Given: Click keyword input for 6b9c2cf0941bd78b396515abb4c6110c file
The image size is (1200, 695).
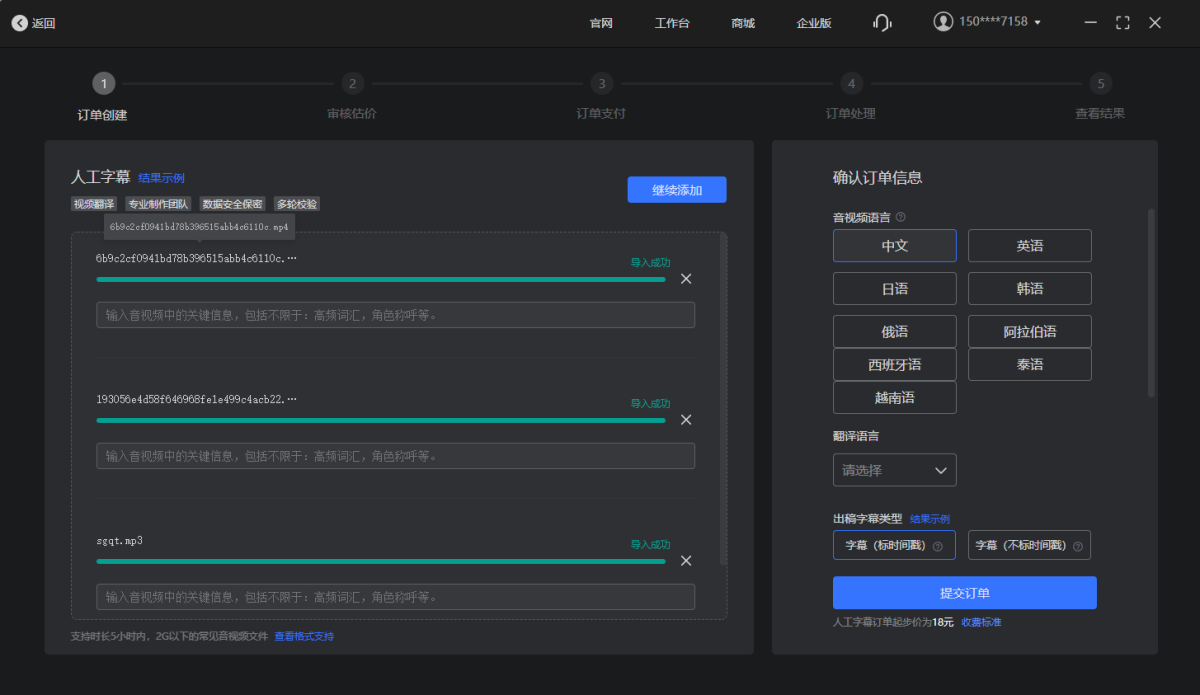Looking at the screenshot, I should pos(395,315).
